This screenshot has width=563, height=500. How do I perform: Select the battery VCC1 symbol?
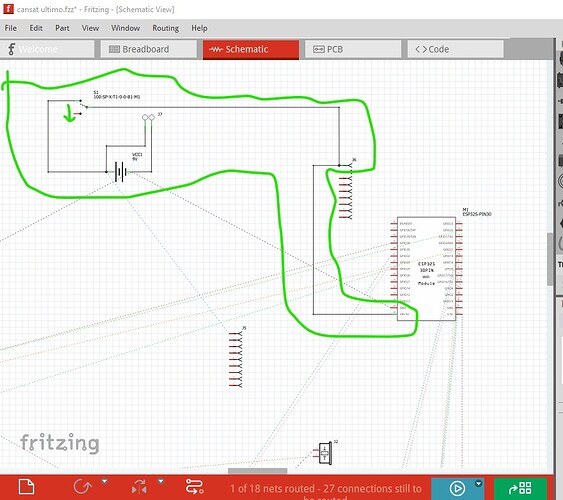click(121, 172)
